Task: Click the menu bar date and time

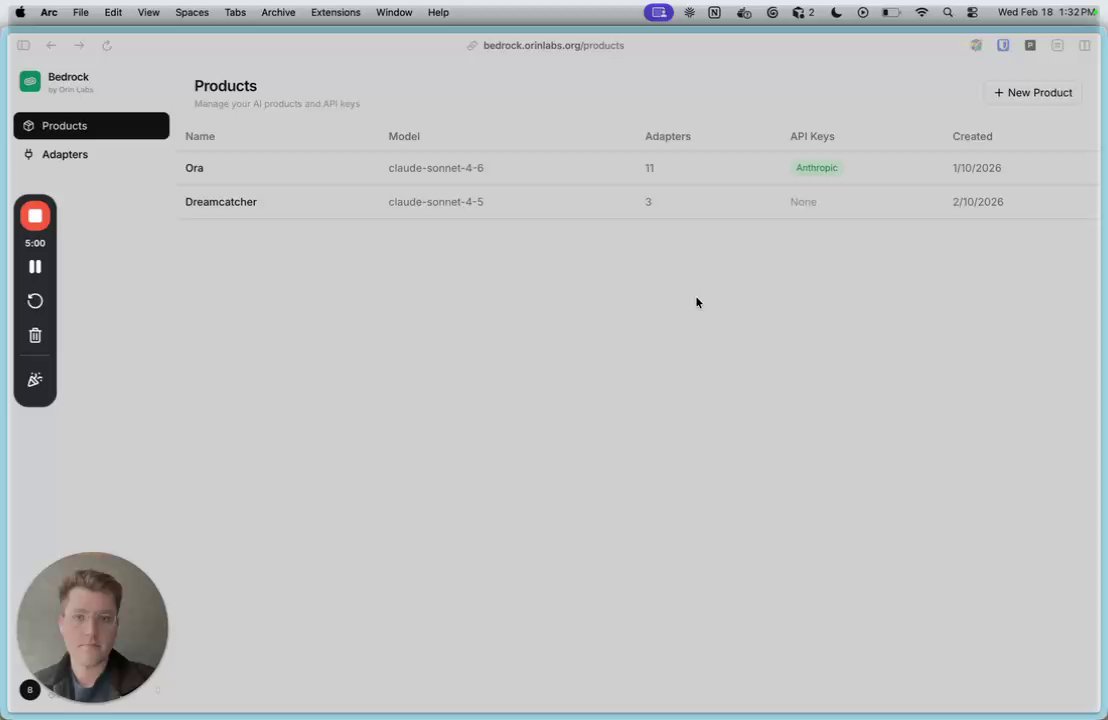Action: coord(1047,12)
